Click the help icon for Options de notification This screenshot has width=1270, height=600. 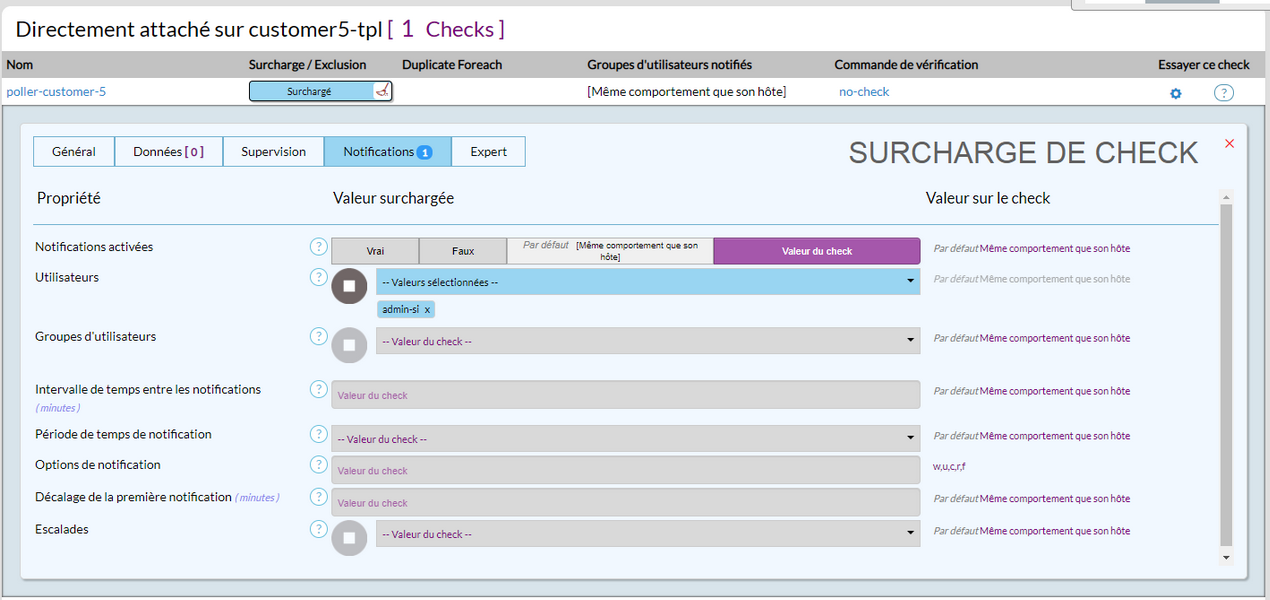[318, 464]
